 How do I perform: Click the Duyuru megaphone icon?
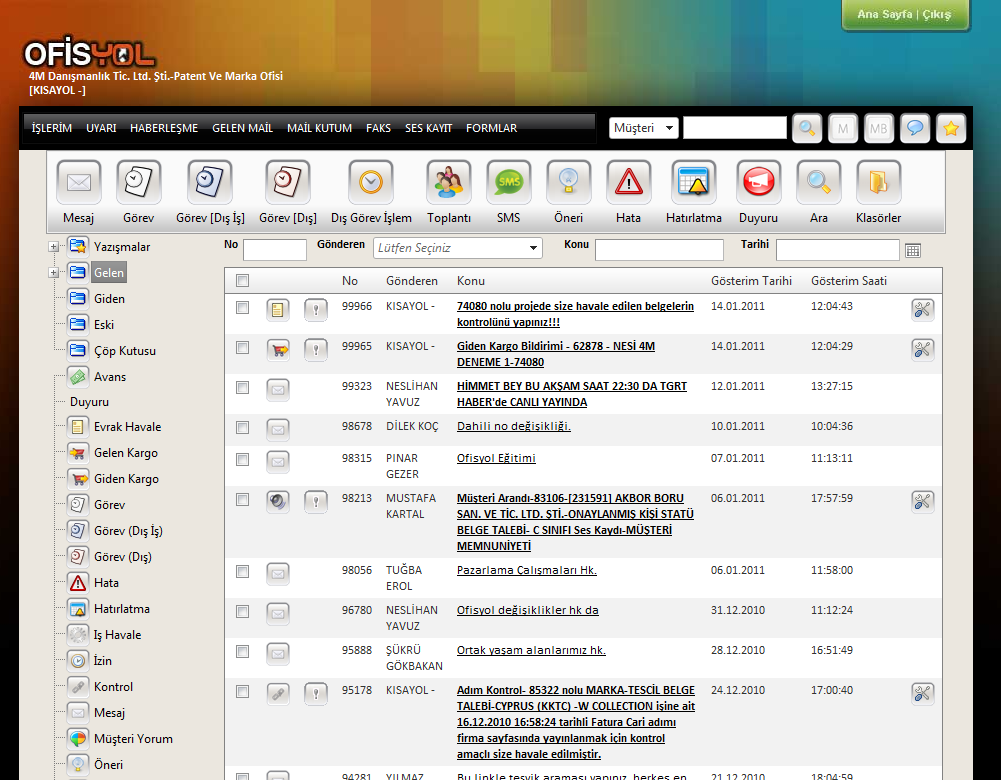tap(758, 183)
